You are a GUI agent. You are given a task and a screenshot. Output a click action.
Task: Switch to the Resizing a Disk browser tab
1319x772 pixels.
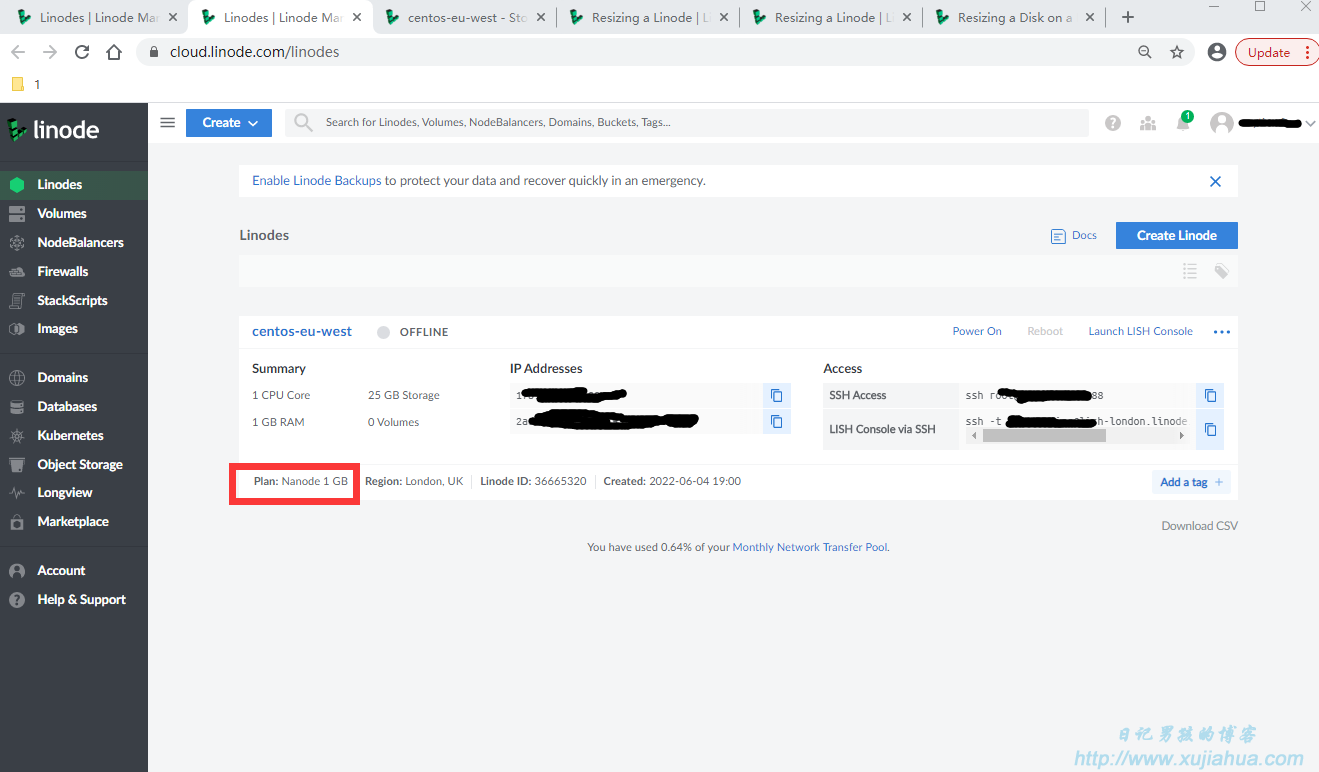tap(1012, 17)
